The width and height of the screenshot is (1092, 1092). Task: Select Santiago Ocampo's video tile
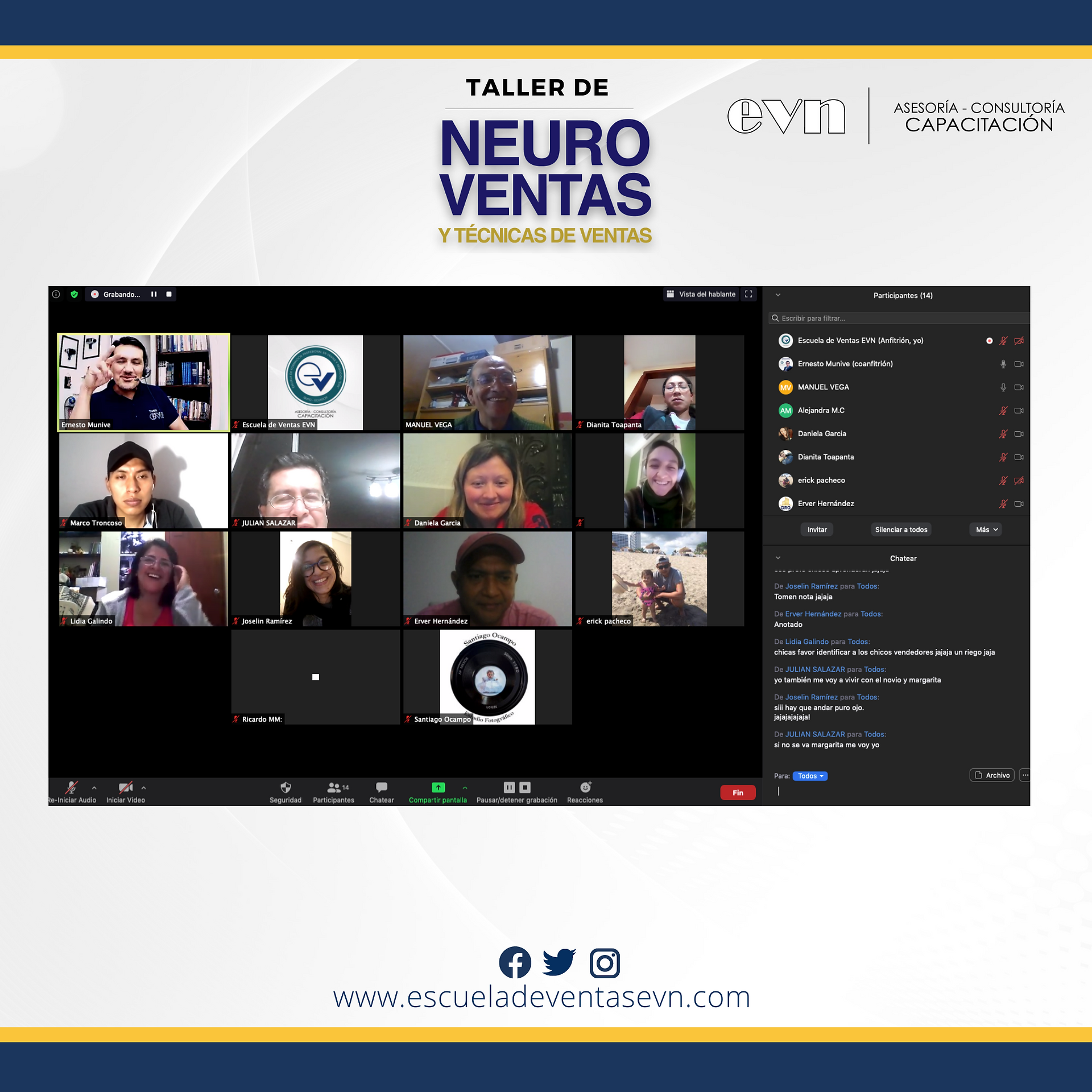click(487, 677)
